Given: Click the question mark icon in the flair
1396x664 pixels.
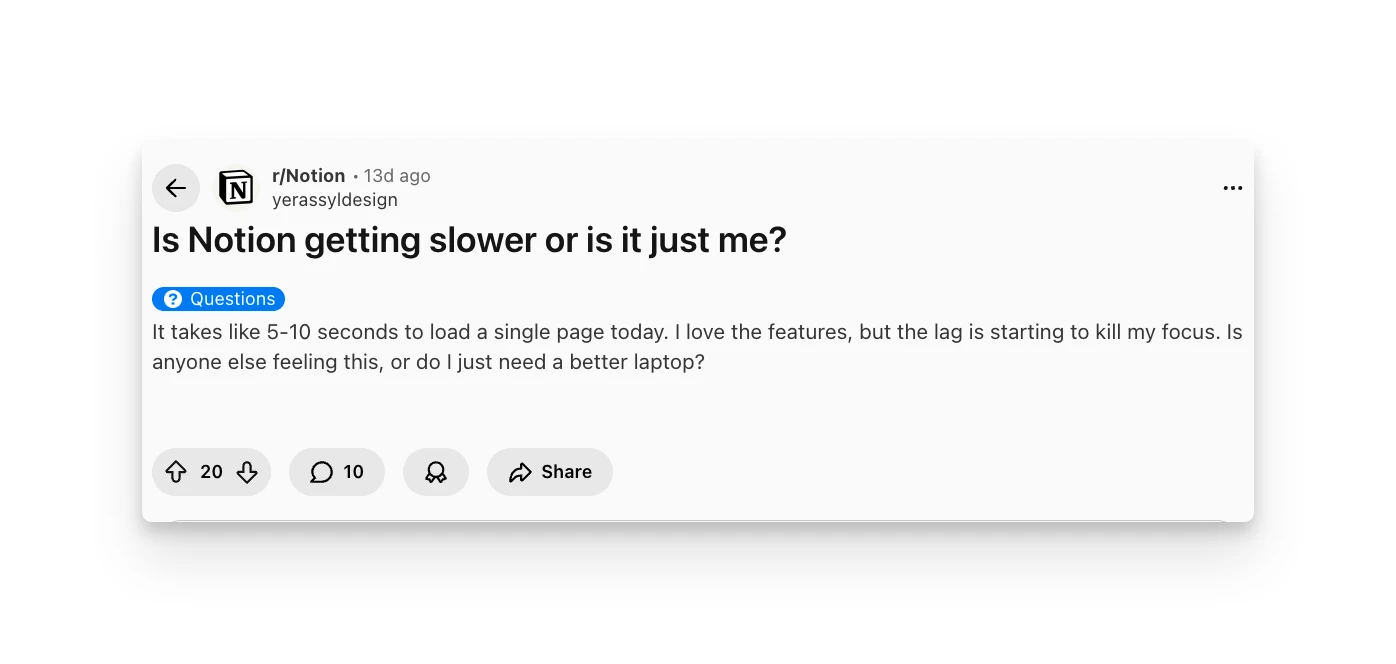Looking at the screenshot, I should tap(173, 299).
